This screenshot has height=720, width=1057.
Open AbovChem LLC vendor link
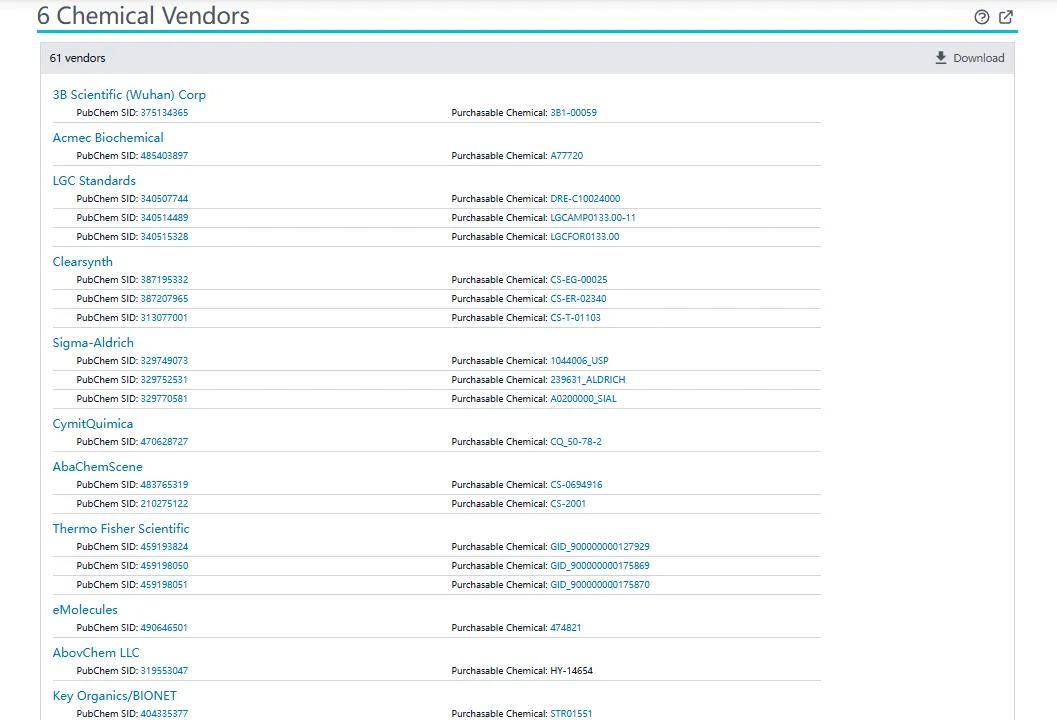click(96, 653)
